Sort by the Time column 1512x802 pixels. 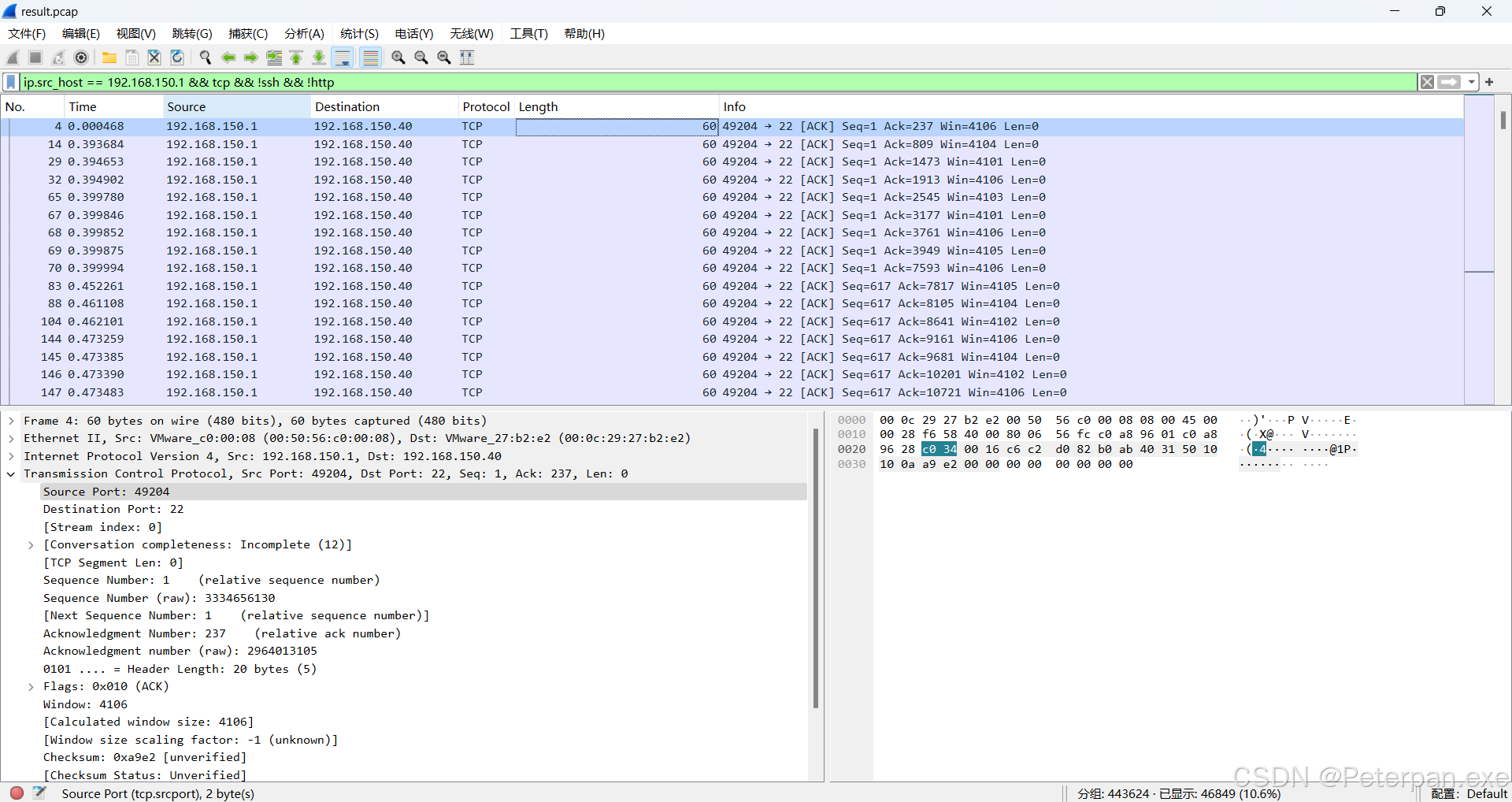click(x=113, y=107)
